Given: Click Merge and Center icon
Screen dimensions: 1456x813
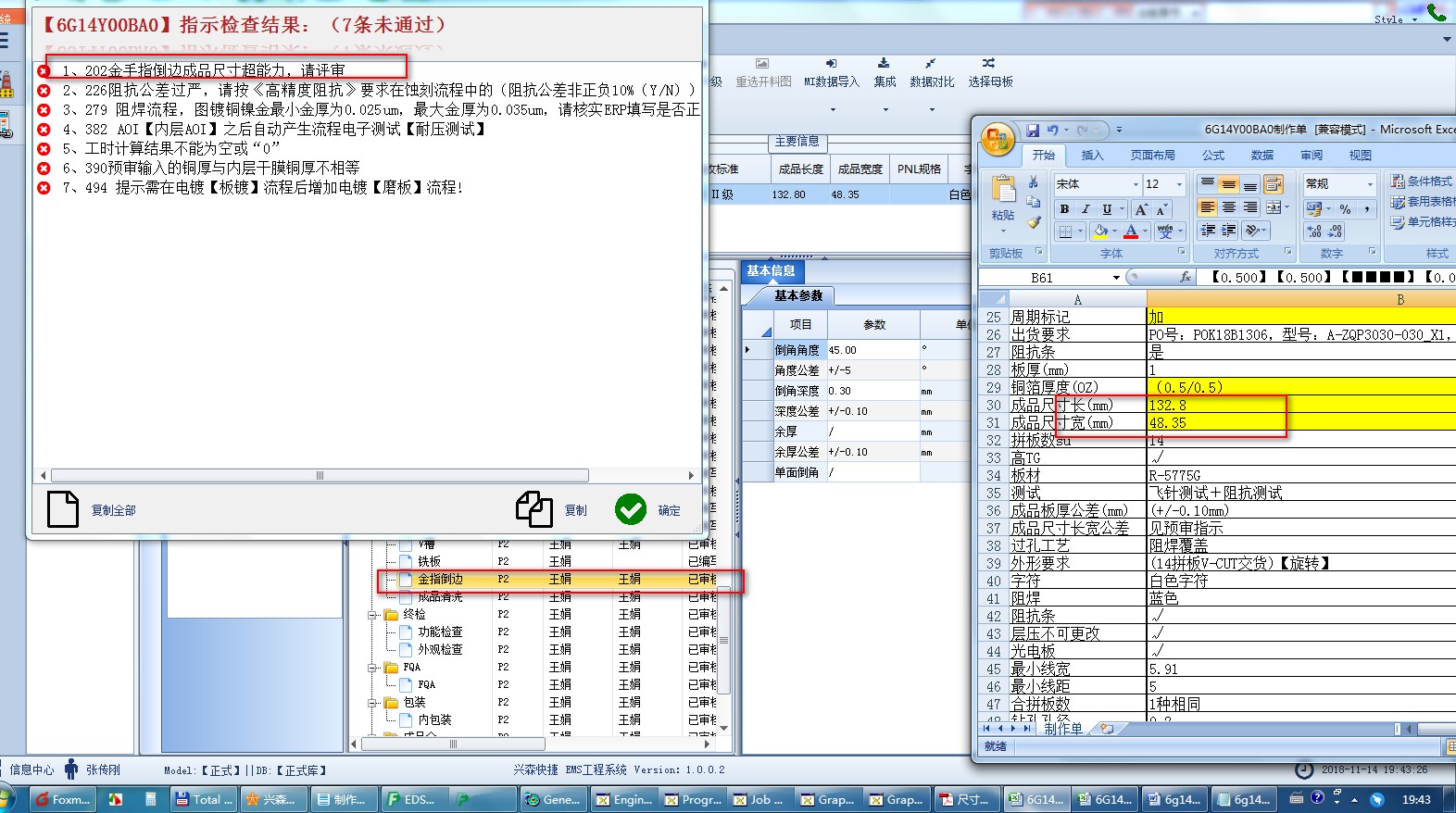Looking at the screenshot, I should click(x=1274, y=207).
